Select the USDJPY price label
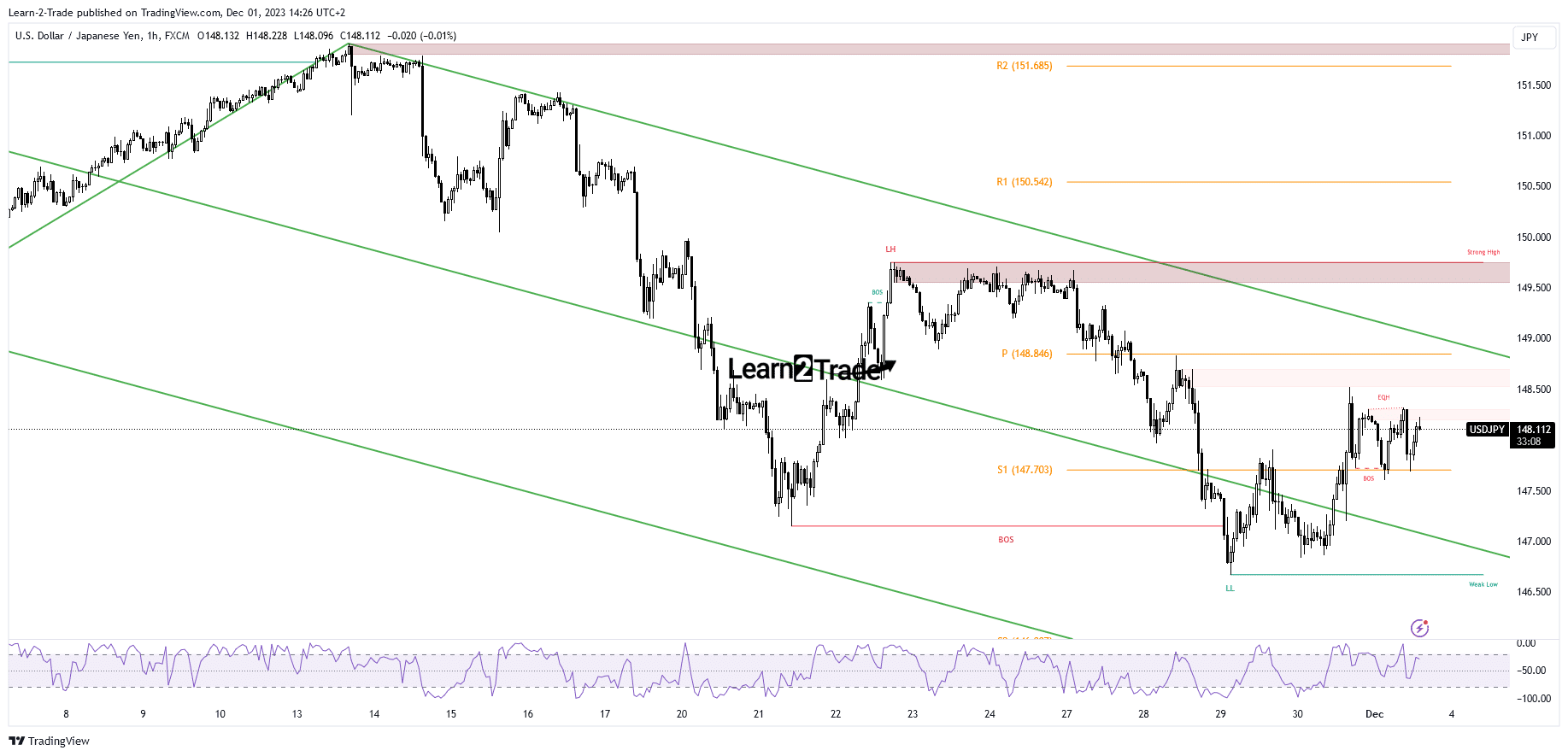1568x756 pixels. tap(1487, 430)
